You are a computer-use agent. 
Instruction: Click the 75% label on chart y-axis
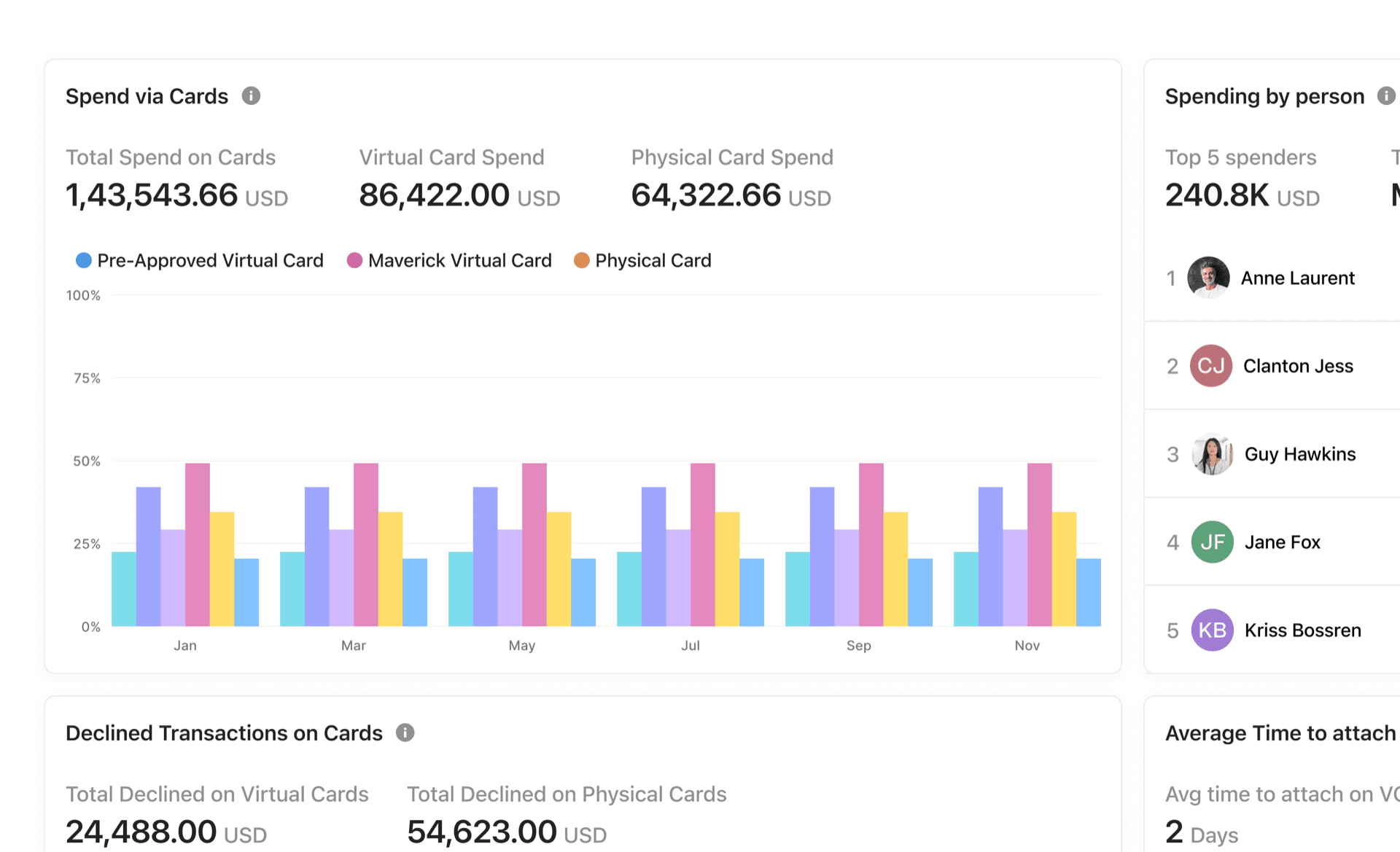[87, 378]
